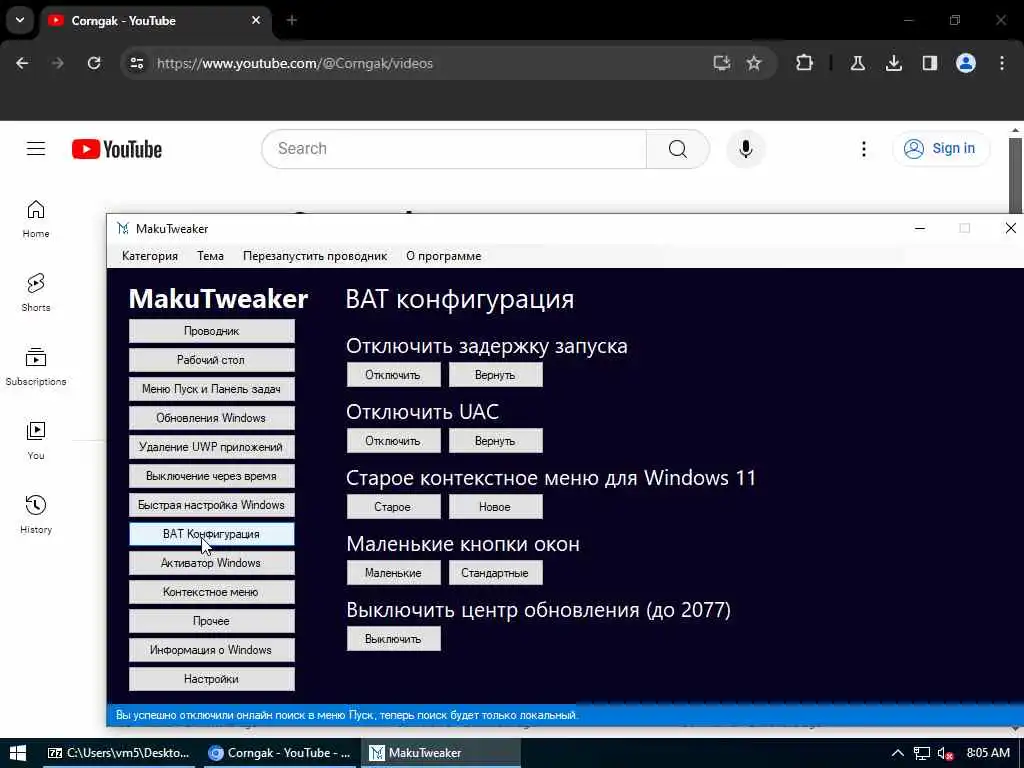Open the browser extensions puzzle icon
The height and width of the screenshot is (768, 1024).
coord(805,63)
